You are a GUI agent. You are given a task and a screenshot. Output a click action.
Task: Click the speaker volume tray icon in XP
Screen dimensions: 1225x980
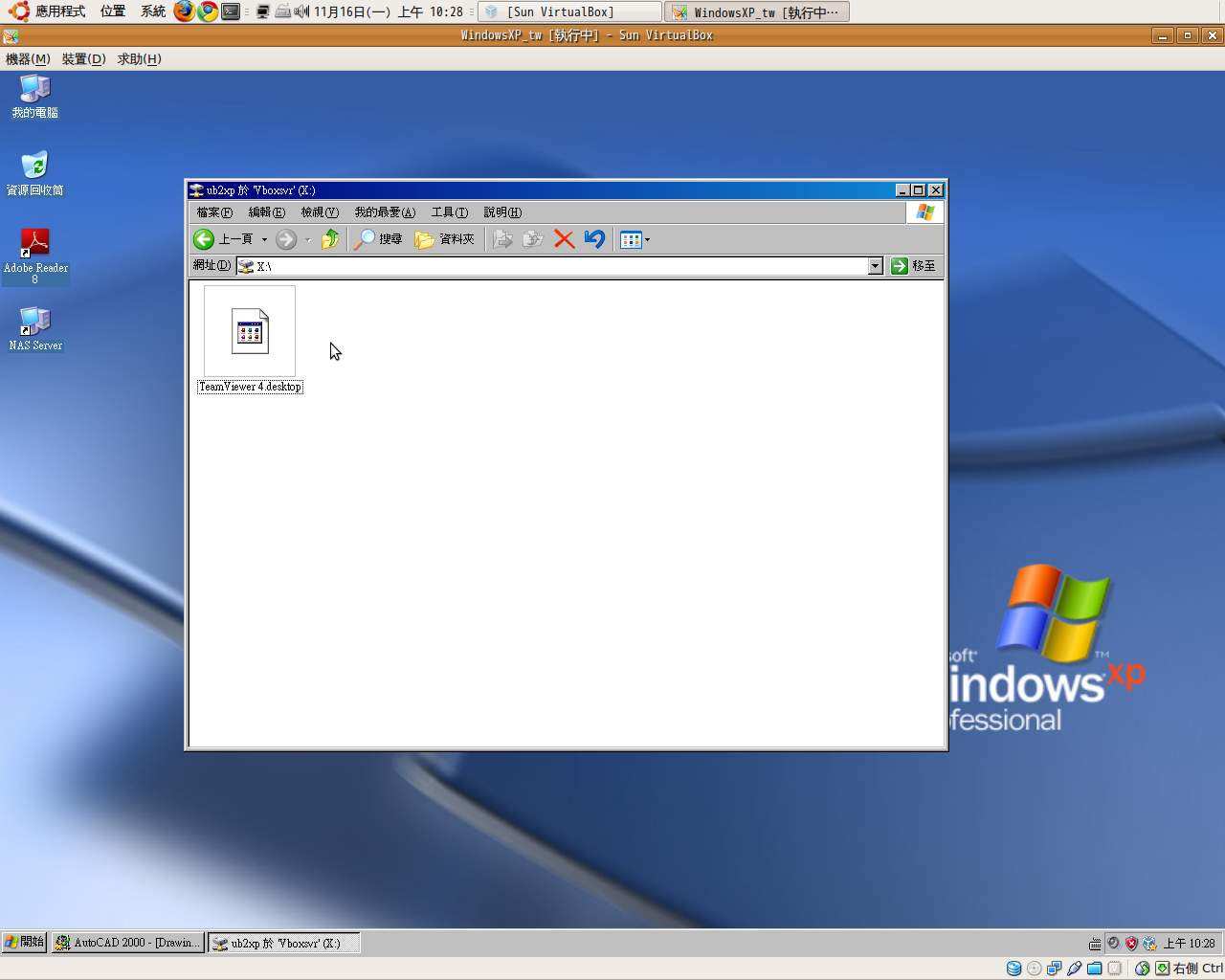tap(1113, 943)
